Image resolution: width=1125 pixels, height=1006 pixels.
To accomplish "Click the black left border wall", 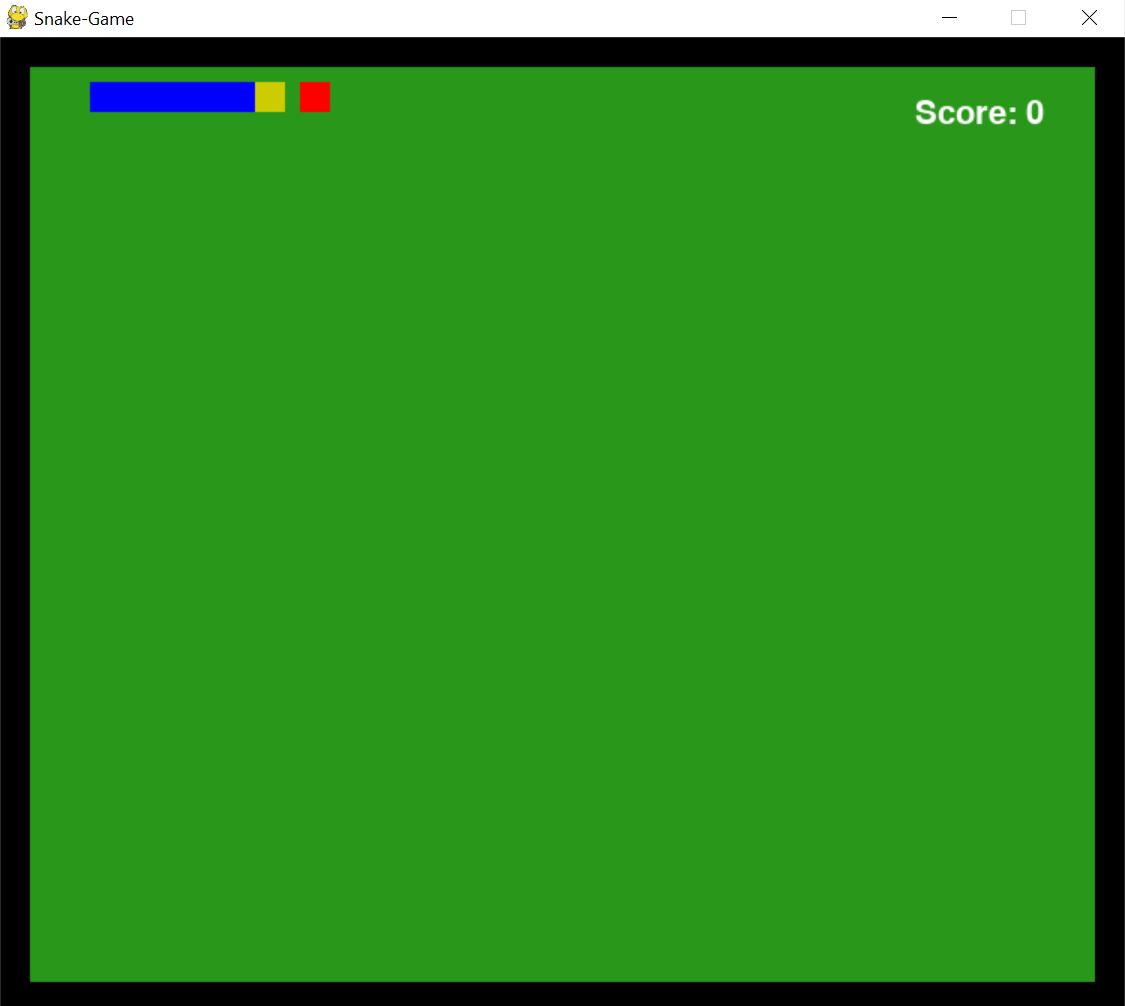I will click(x=15, y=524).
